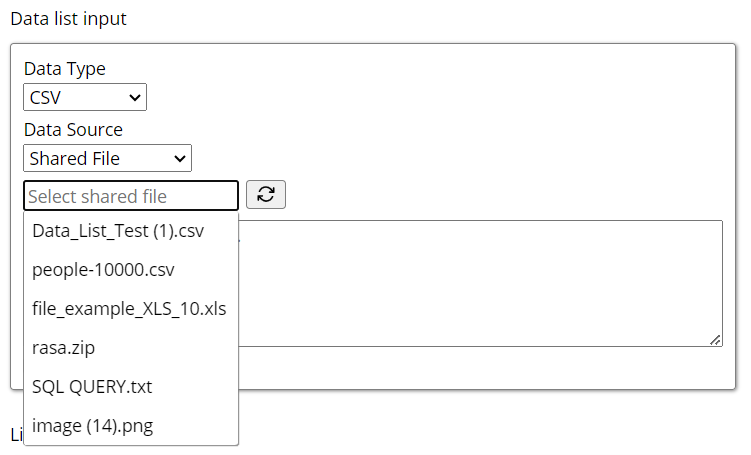Open the Data Source Shared File dropdown

[107, 158]
